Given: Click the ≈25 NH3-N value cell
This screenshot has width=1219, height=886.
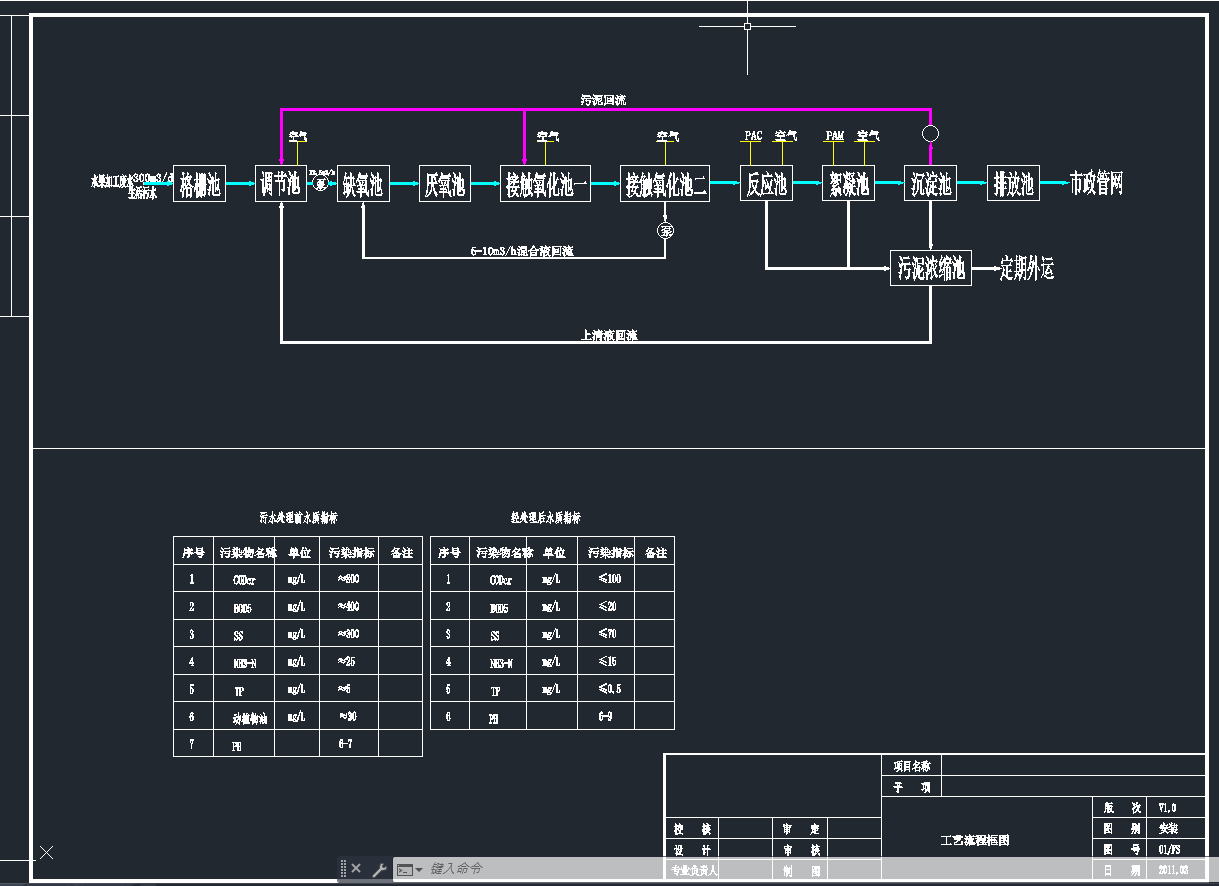Looking at the screenshot, I should click(x=348, y=661).
